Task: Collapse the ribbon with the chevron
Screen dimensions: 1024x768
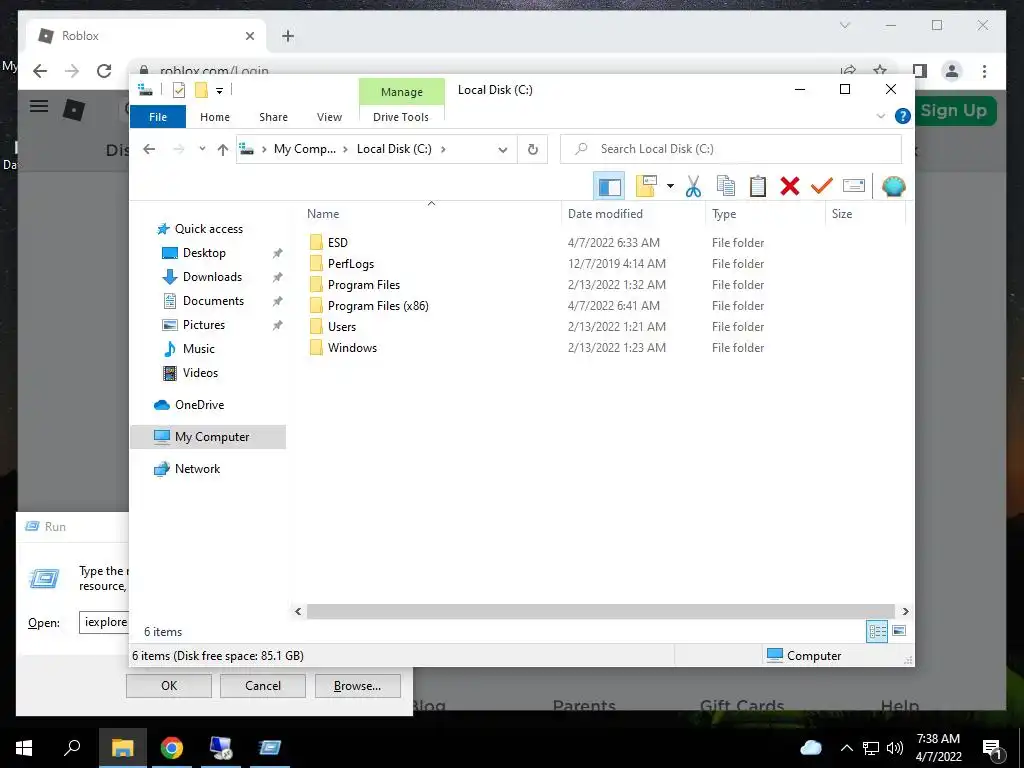Action: click(x=880, y=116)
